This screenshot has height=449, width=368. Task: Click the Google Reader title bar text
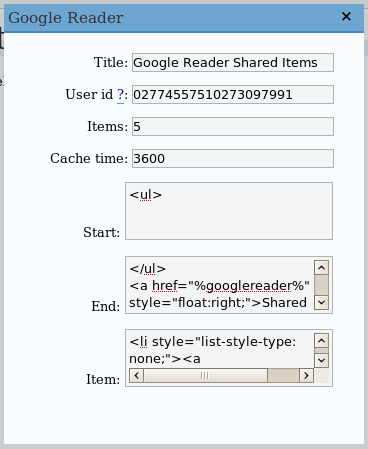tap(66, 18)
